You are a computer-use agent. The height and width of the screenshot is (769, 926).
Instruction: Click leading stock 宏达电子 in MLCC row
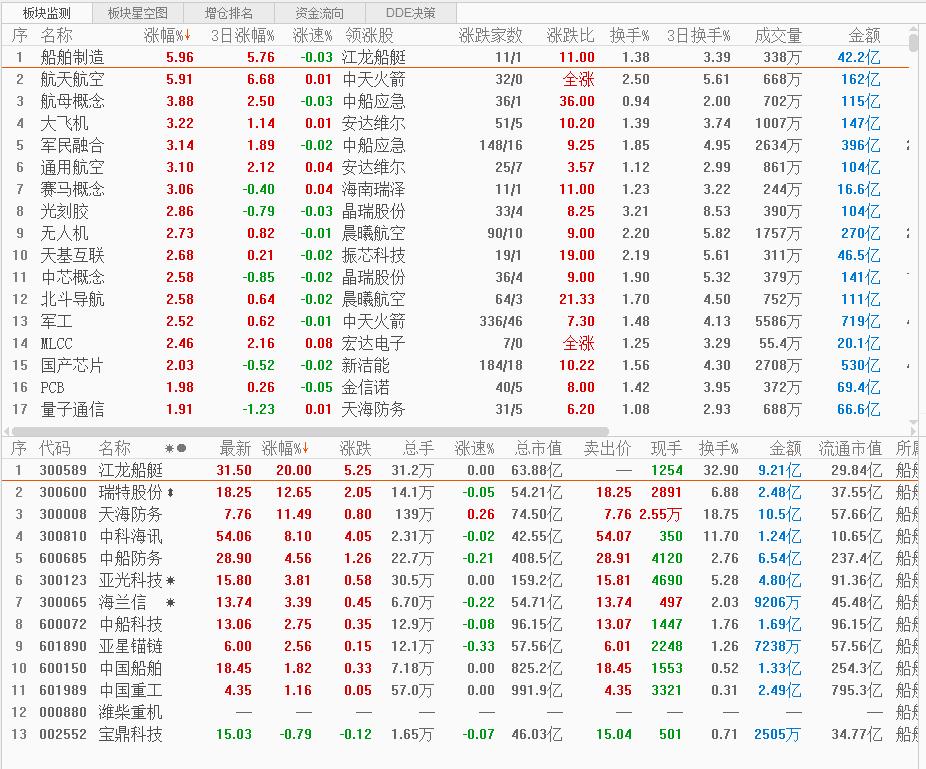(x=374, y=343)
